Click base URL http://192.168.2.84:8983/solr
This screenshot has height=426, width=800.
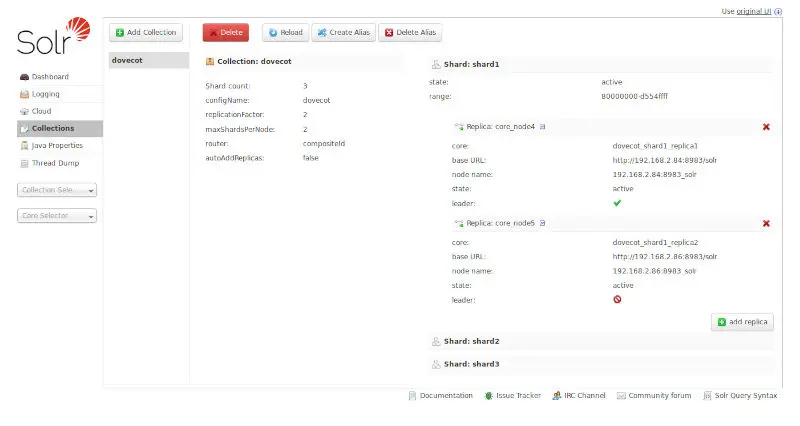click(665, 160)
